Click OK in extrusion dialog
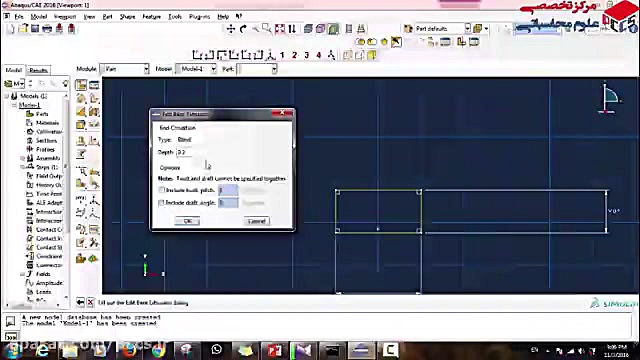Image resolution: width=640 pixels, height=360 pixels. coord(187,221)
